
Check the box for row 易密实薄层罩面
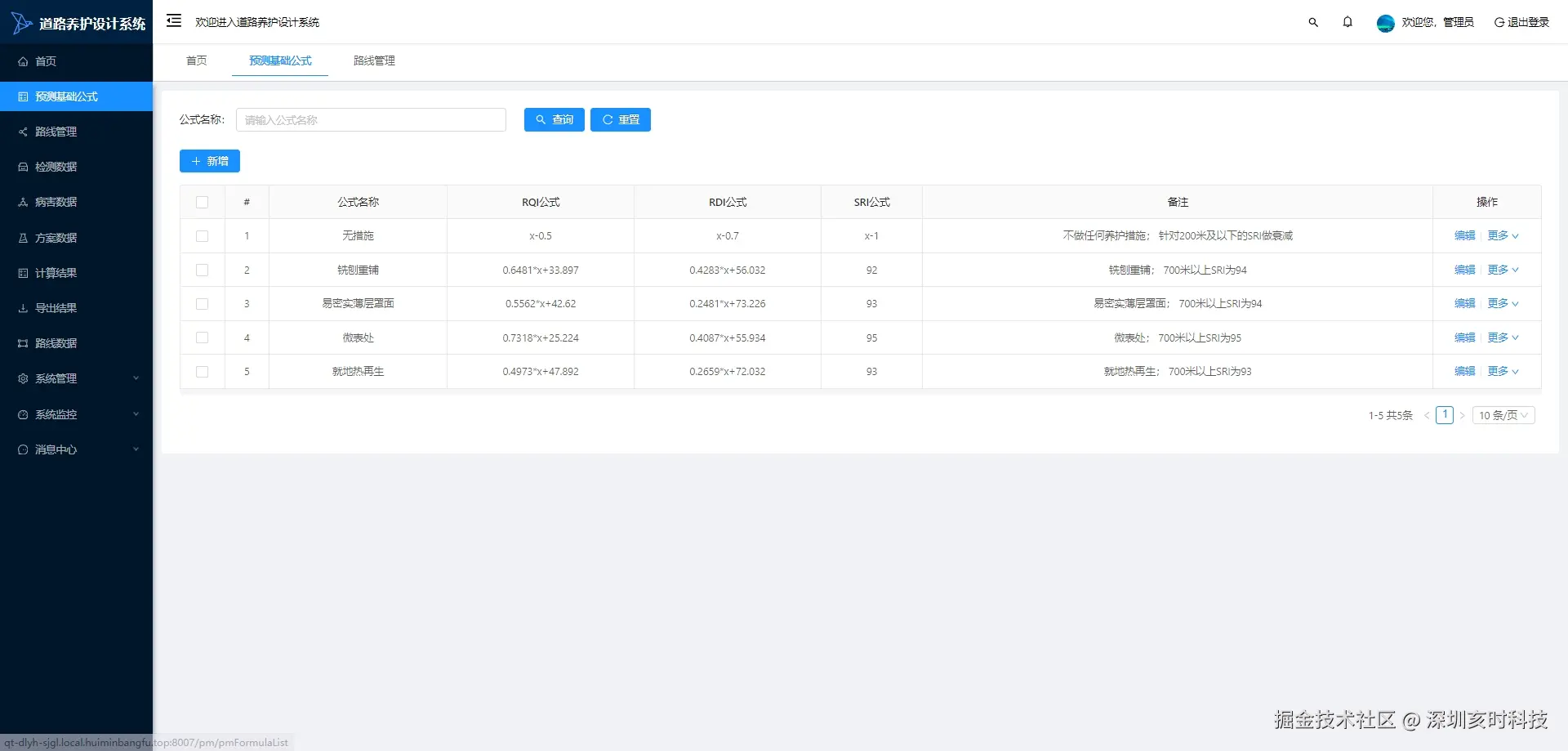tap(203, 304)
